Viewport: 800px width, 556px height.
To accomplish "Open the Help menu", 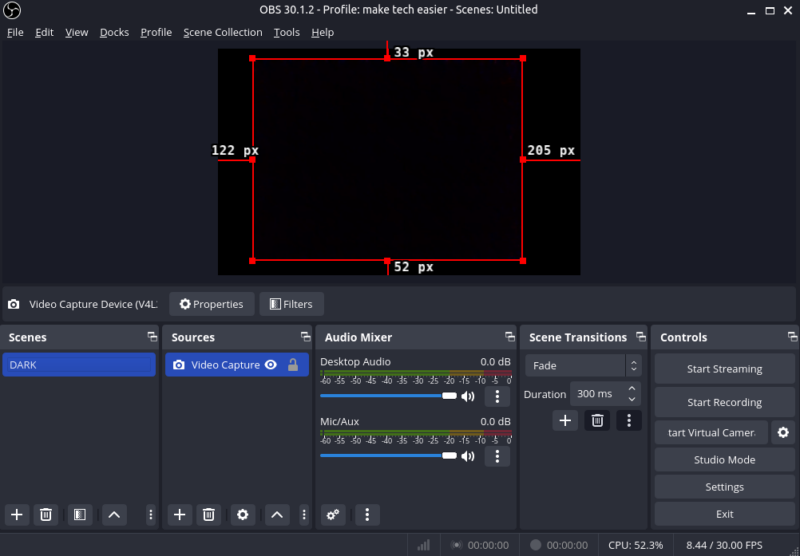I will [322, 32].
